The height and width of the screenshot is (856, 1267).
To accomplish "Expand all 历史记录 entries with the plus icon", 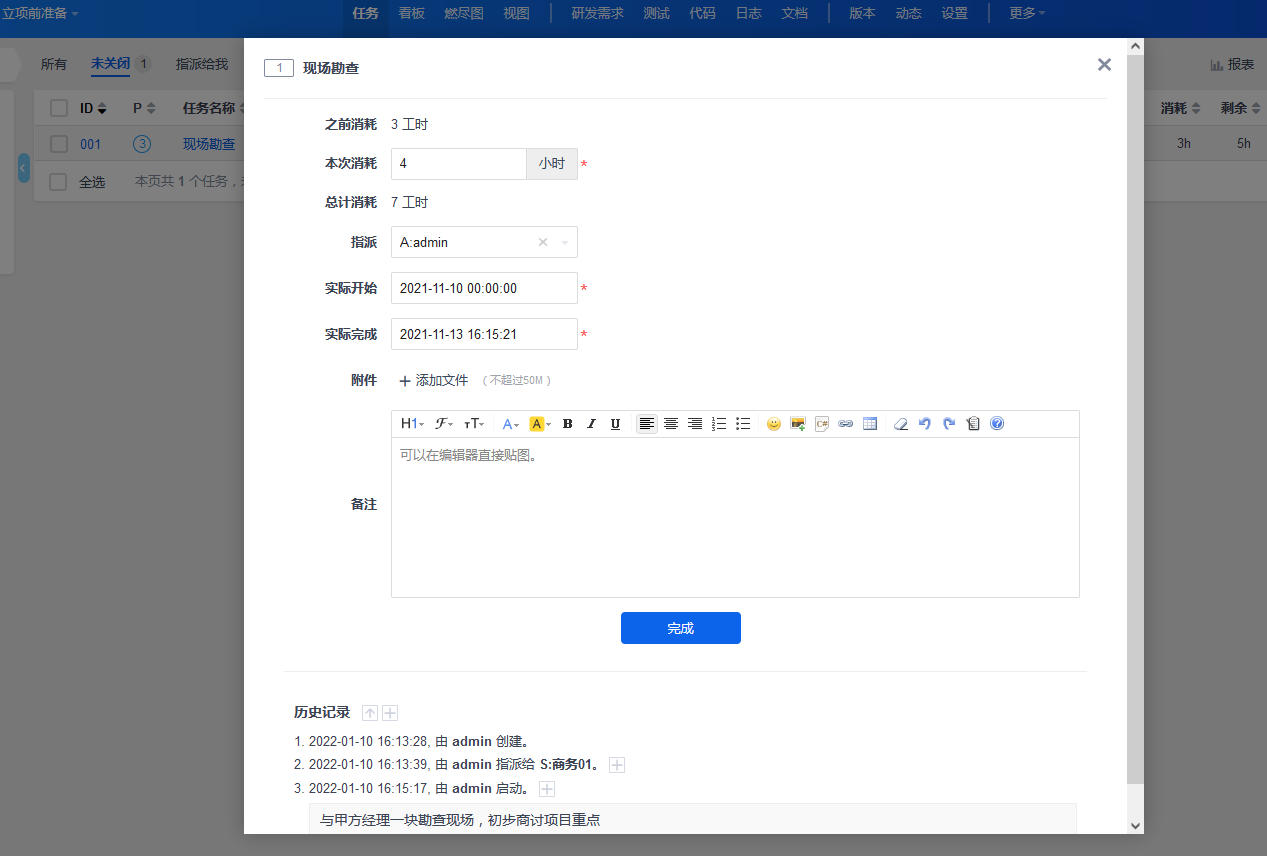I will pyautogui.click(x=390, y=713).
